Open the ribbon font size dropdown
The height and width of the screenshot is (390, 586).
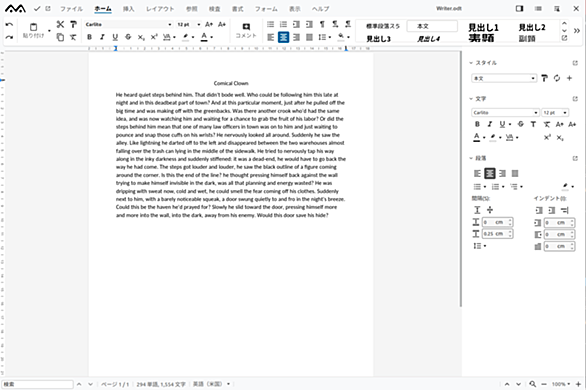coord(198,25)
